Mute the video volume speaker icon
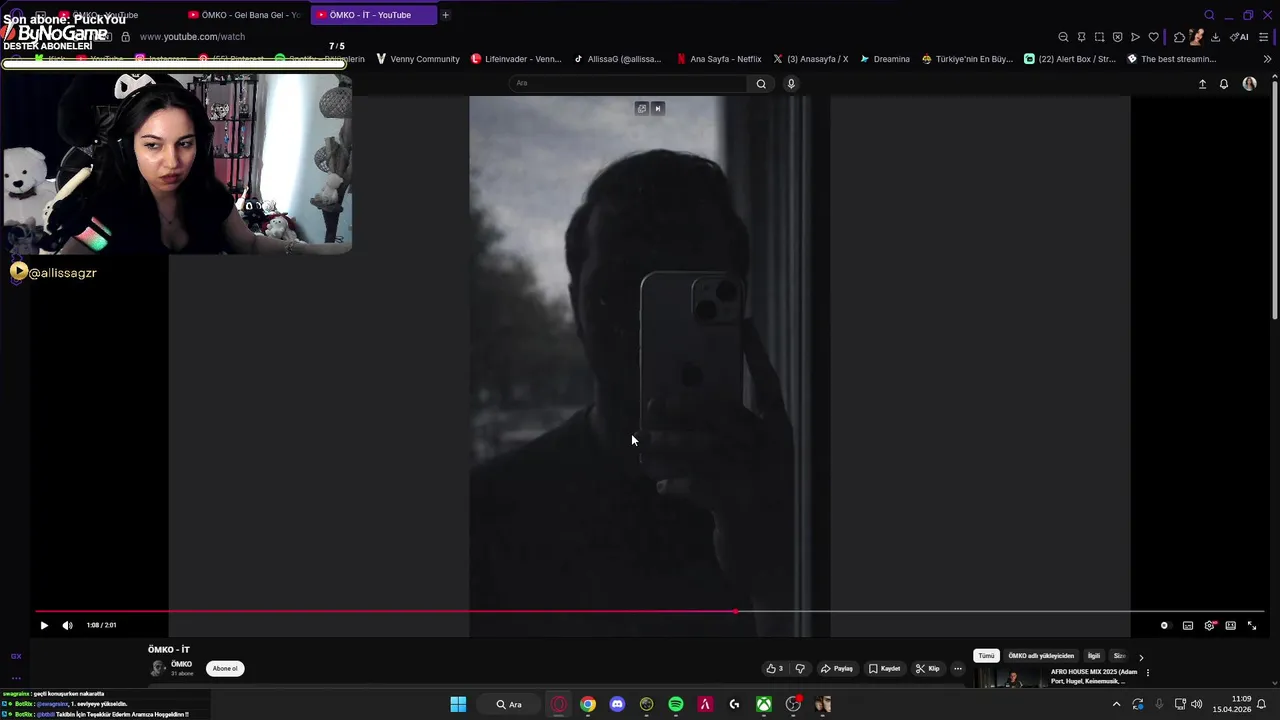This screenshot has width=1280, height=720. (x=67, y=625)
